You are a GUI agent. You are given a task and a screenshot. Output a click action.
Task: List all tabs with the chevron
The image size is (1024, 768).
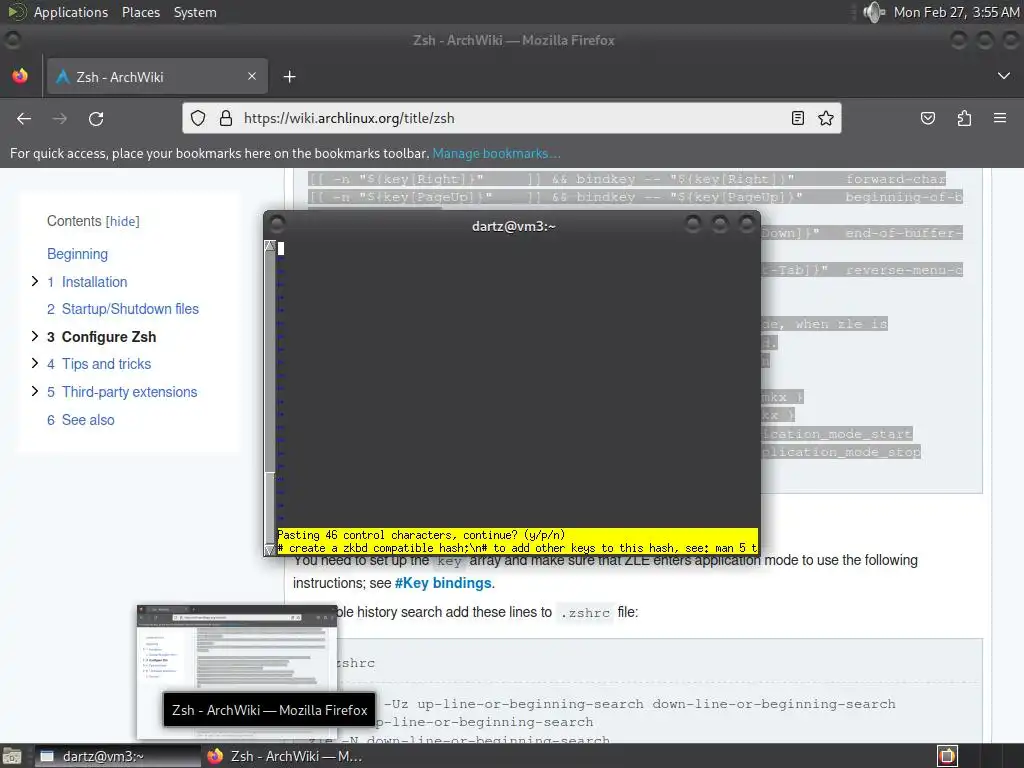coord(1004,76)
